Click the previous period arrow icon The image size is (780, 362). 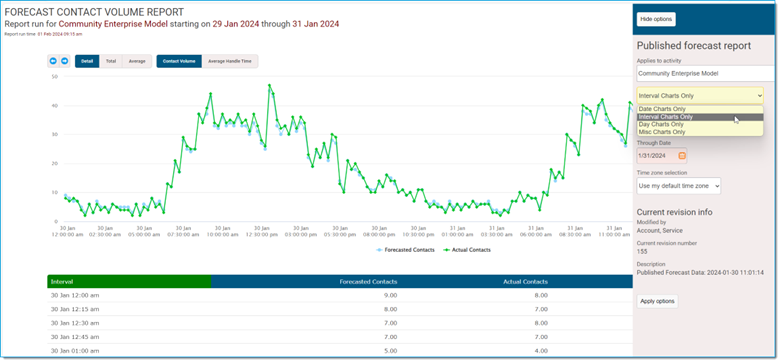(53, 61)
